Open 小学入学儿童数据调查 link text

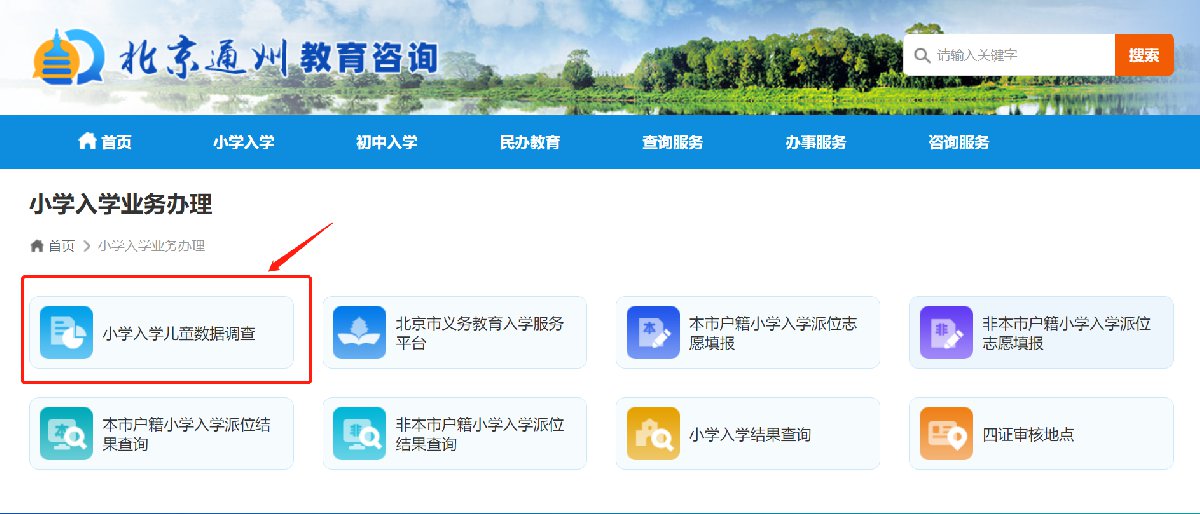click(179, 334)
